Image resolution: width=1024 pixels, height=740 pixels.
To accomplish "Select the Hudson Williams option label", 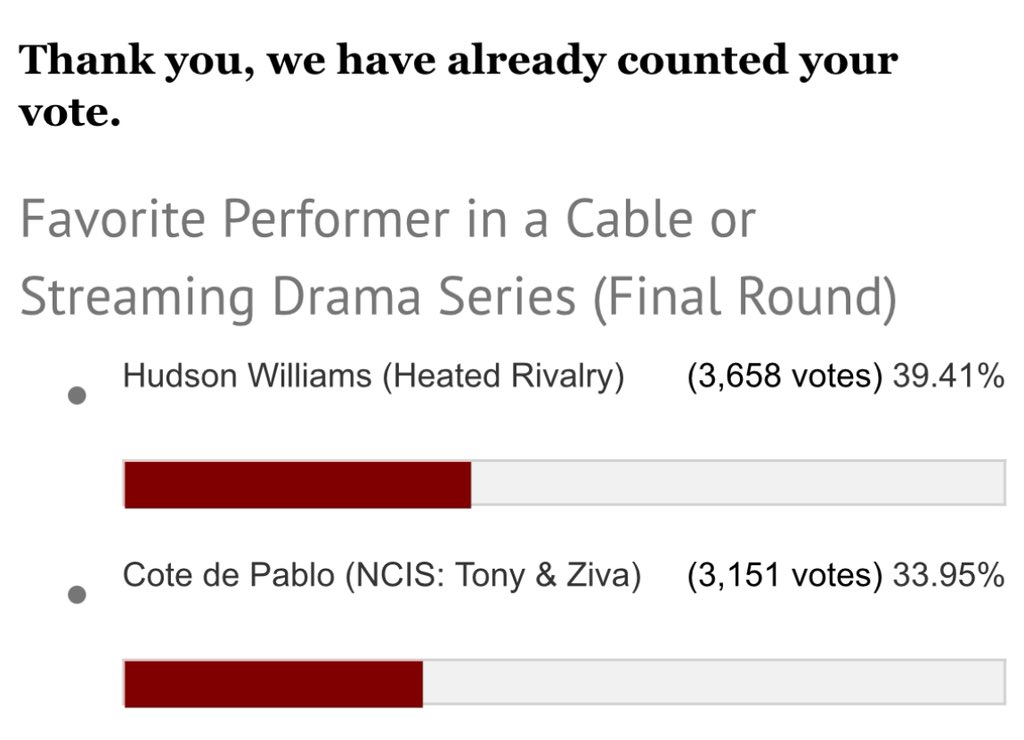I will tap(374, 377).
